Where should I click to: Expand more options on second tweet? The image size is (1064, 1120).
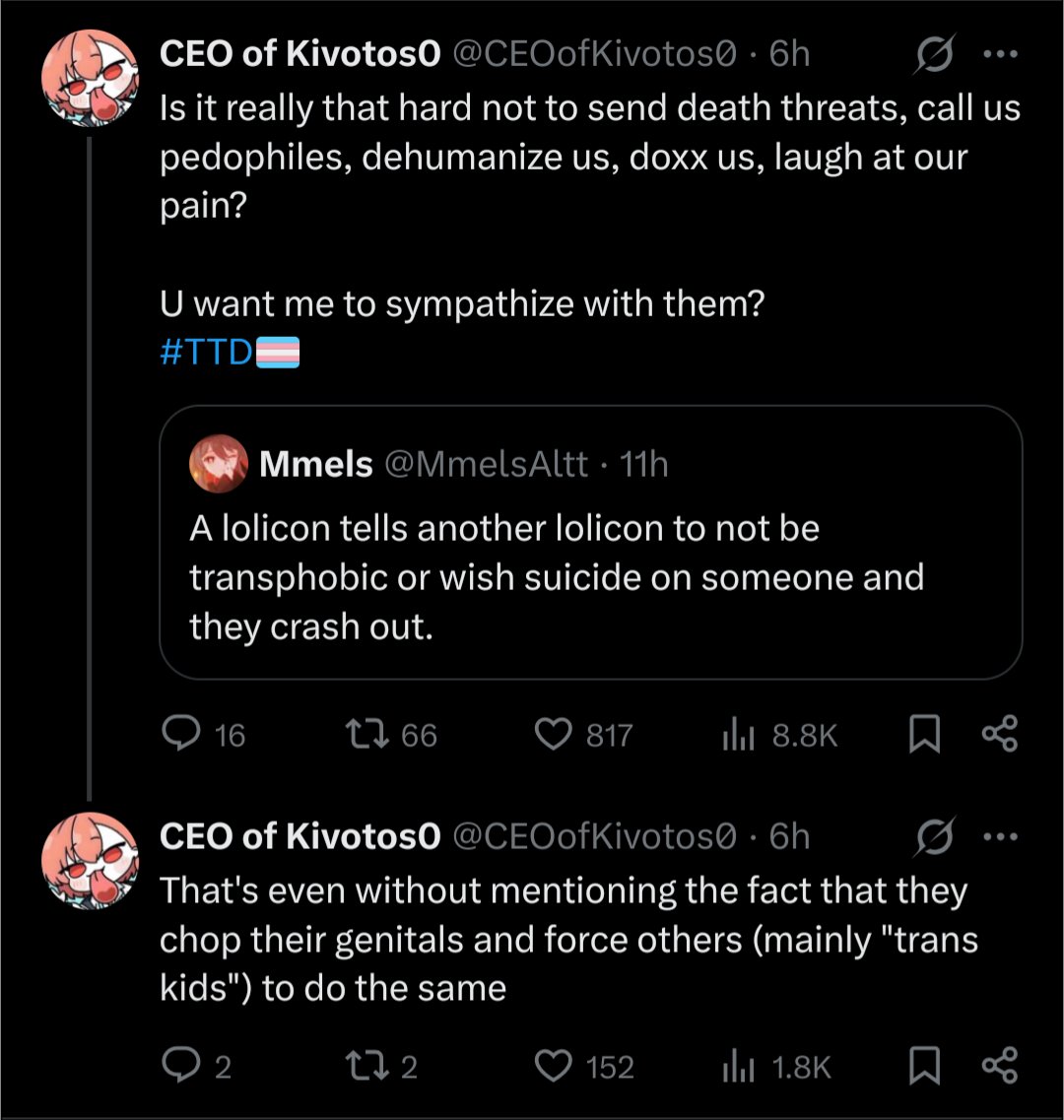coord(999,838)
